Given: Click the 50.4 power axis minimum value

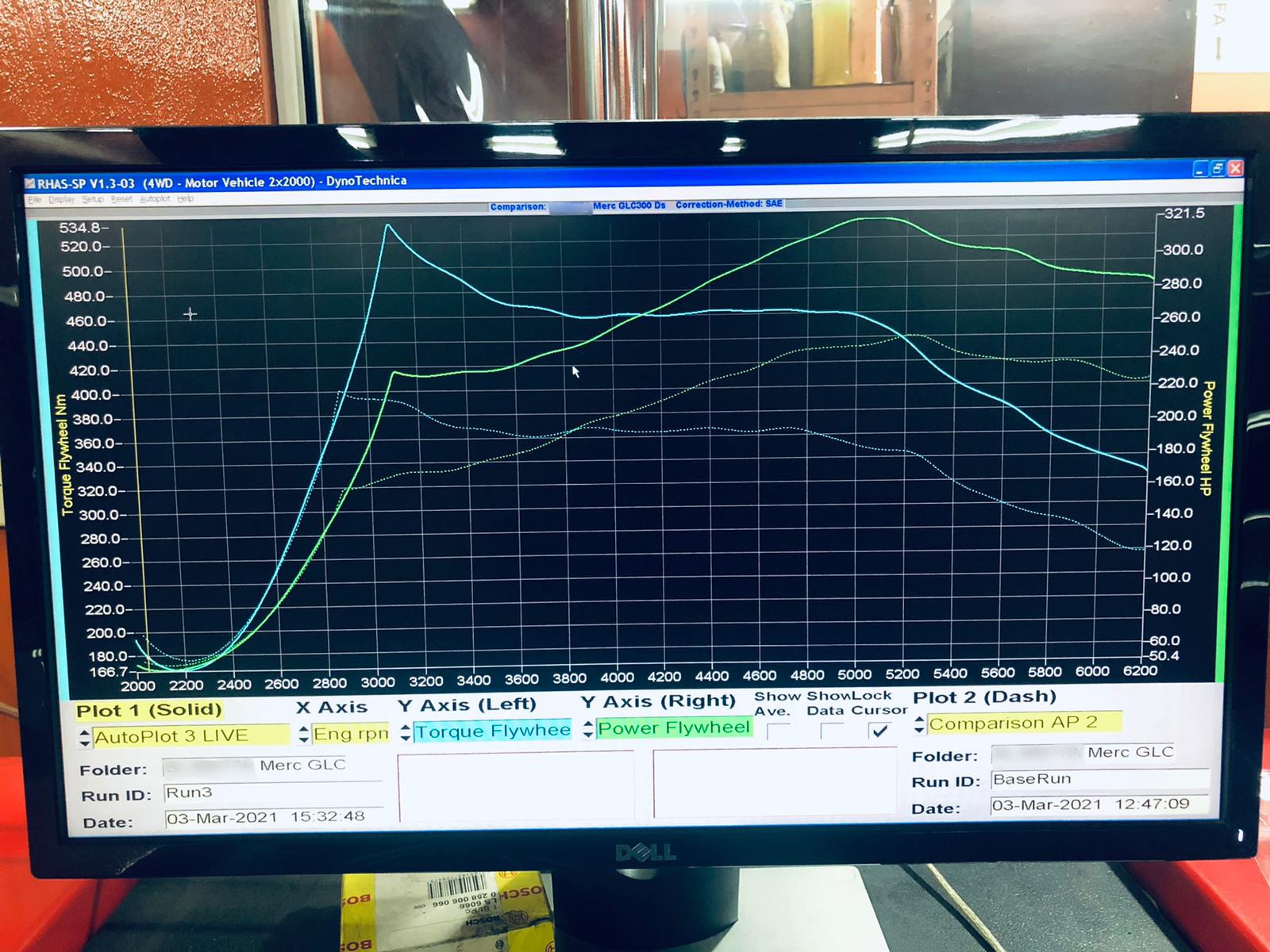Looking at the screenshot, I should tap(1164, 656).
